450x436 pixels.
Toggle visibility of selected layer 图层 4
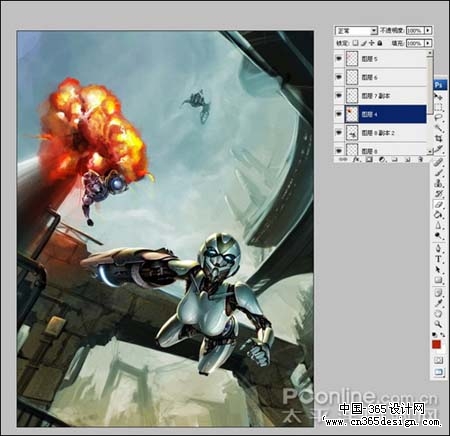(x=339, y=114)
